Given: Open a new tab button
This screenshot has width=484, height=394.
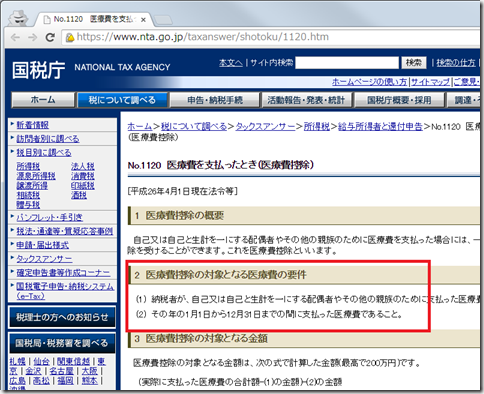Looking at the screenshot, I should pyautogui.click(x=163, y=20).
